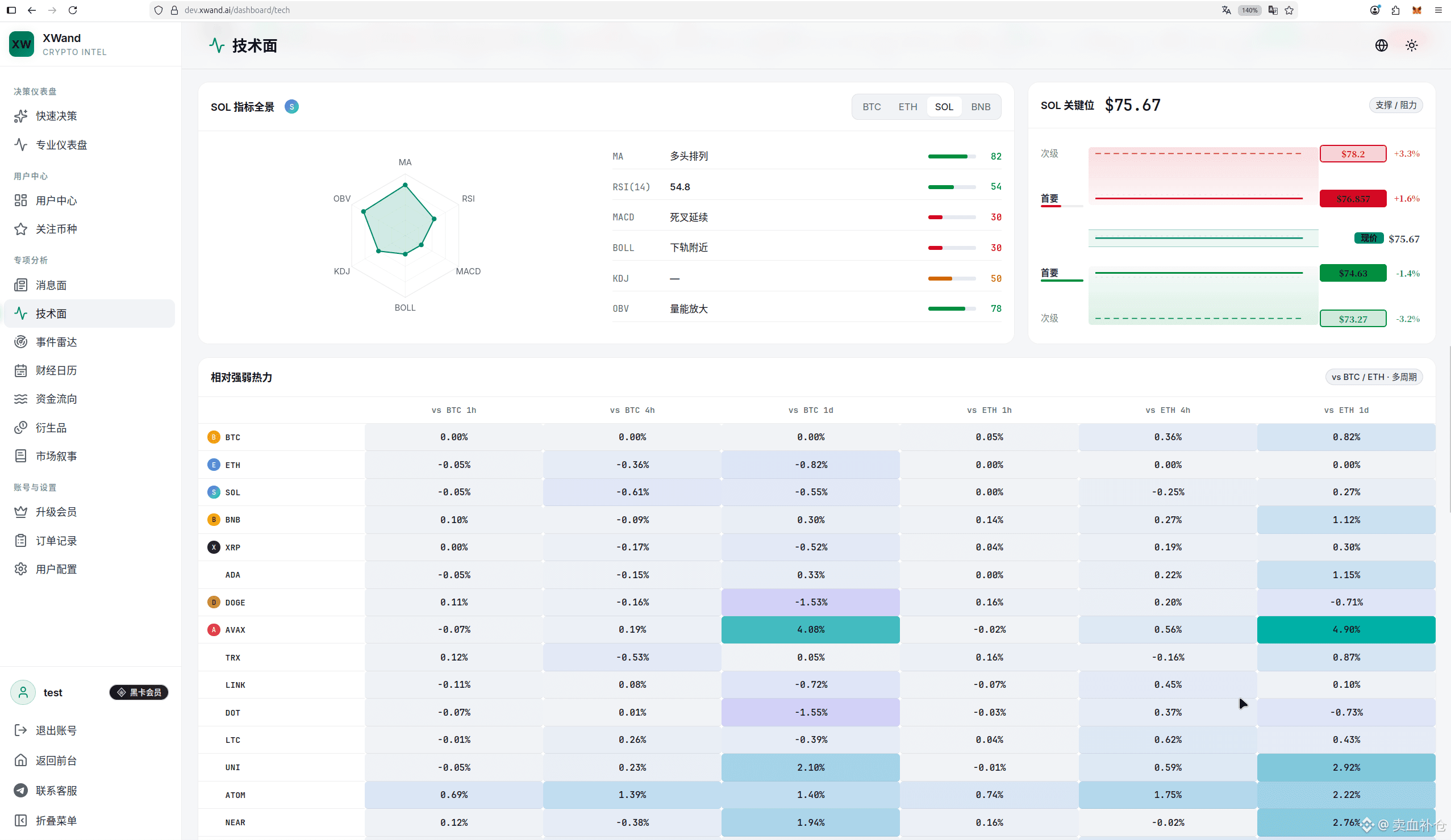This screenshot has height=840, width=1451.
Task: Open the 快速决策 quick decision icon
Action: (20, 116)
